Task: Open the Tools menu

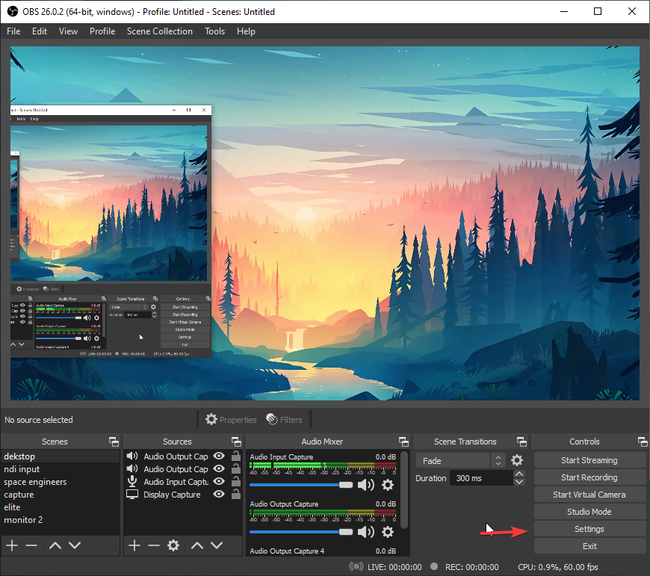Action: coord(215,31)
